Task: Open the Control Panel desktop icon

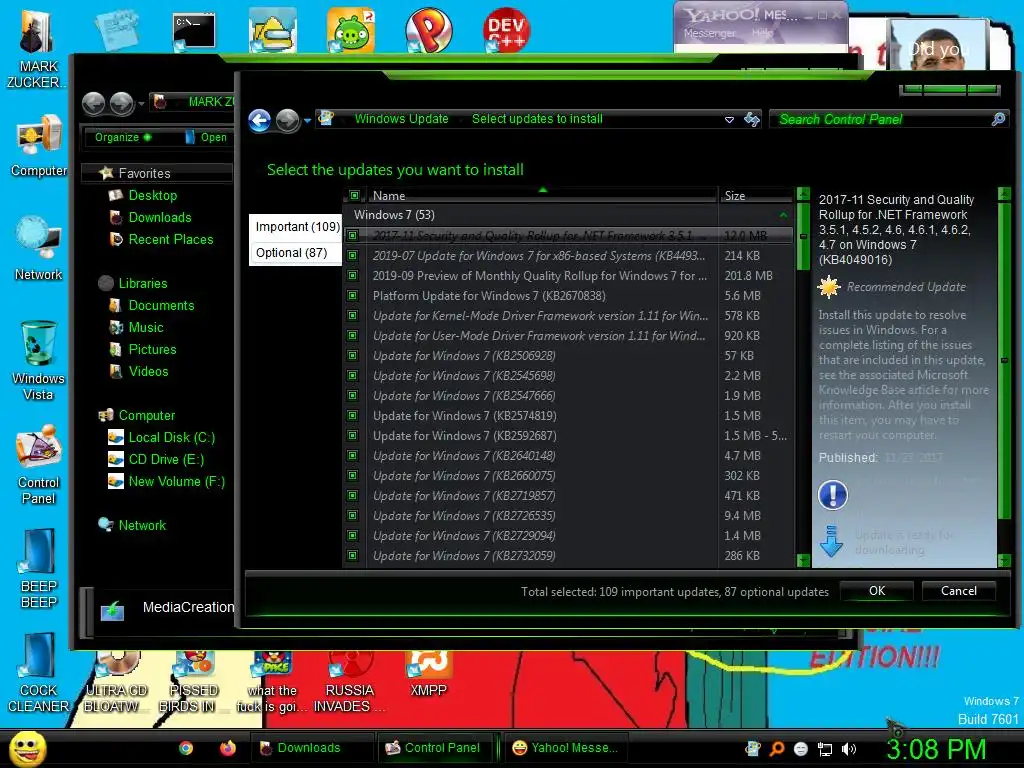Action: (x=39, y=465)
